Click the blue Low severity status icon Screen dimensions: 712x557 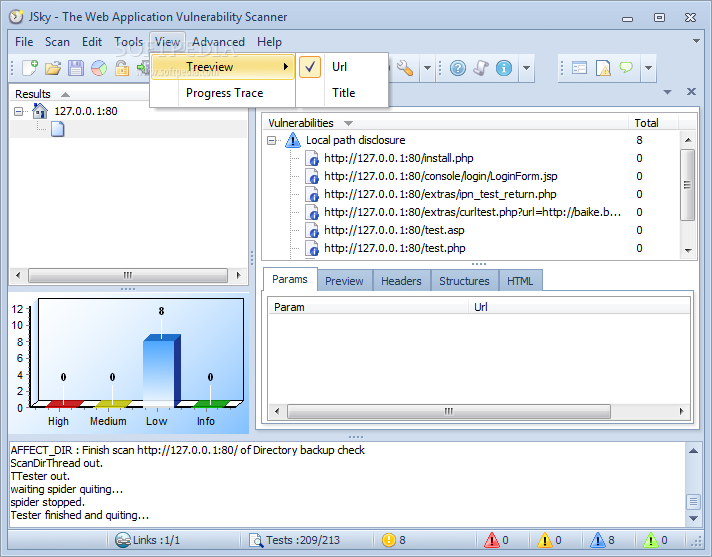(x=598, y=540)
